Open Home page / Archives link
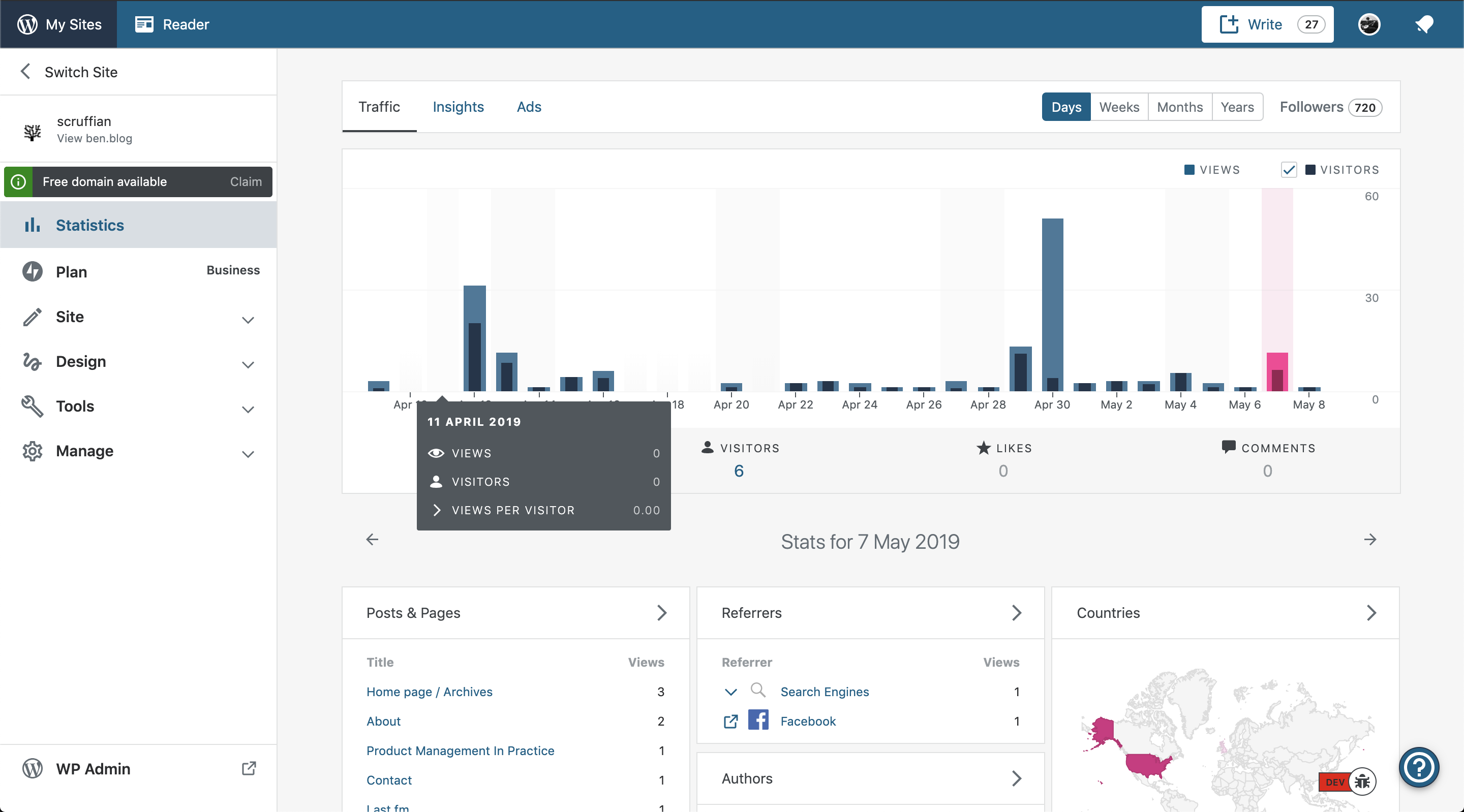Screen dimensions: 1464x812 point(429,692)
